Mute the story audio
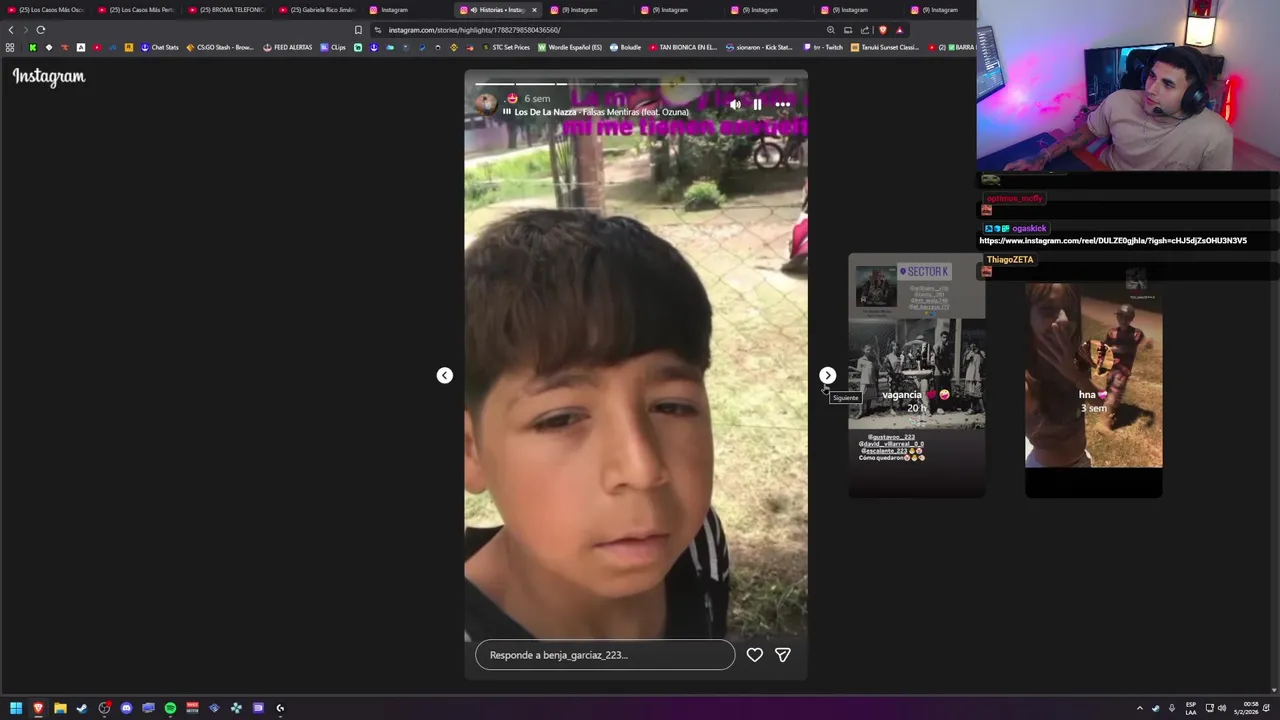The width and height of the screenshot is (1280, 720). tap(735, 104)
